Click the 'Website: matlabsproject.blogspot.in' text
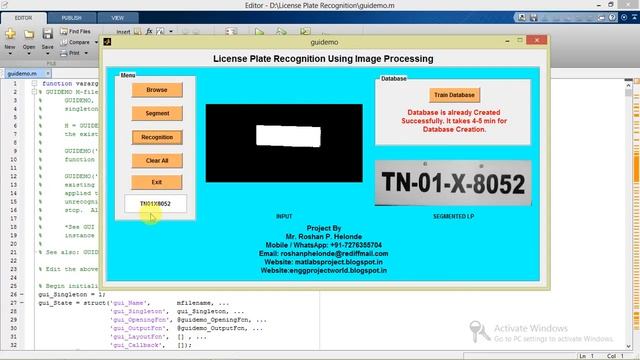640x360 pixels. point(323,262)
